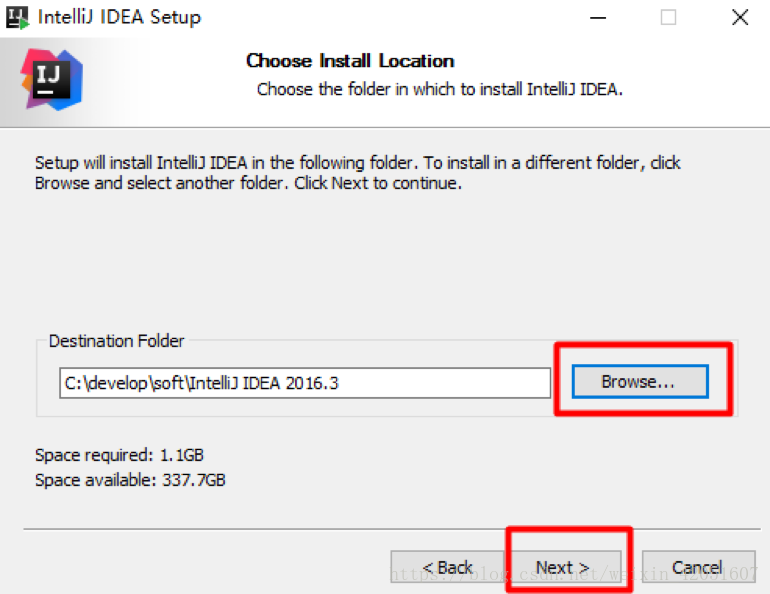Cancel the IntelliJ IDEA installation
The height and width of the screenshot is (594, 770).
[x=697, y=567]
